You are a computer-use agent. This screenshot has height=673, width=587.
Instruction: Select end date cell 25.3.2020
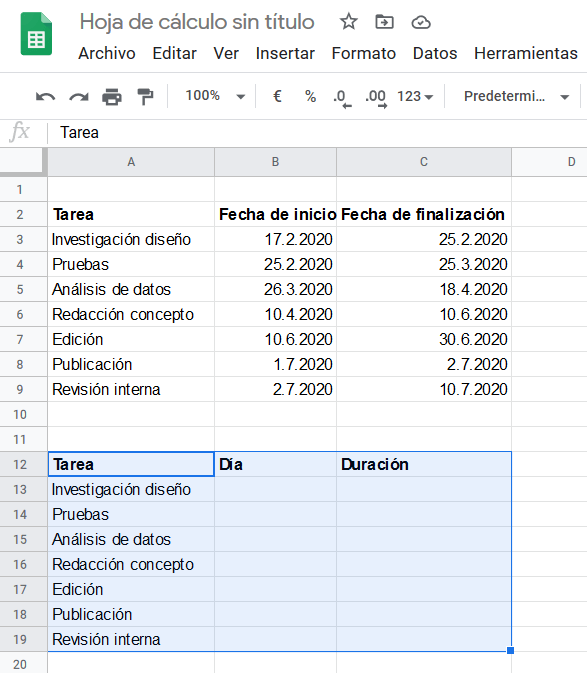[424, 264]
